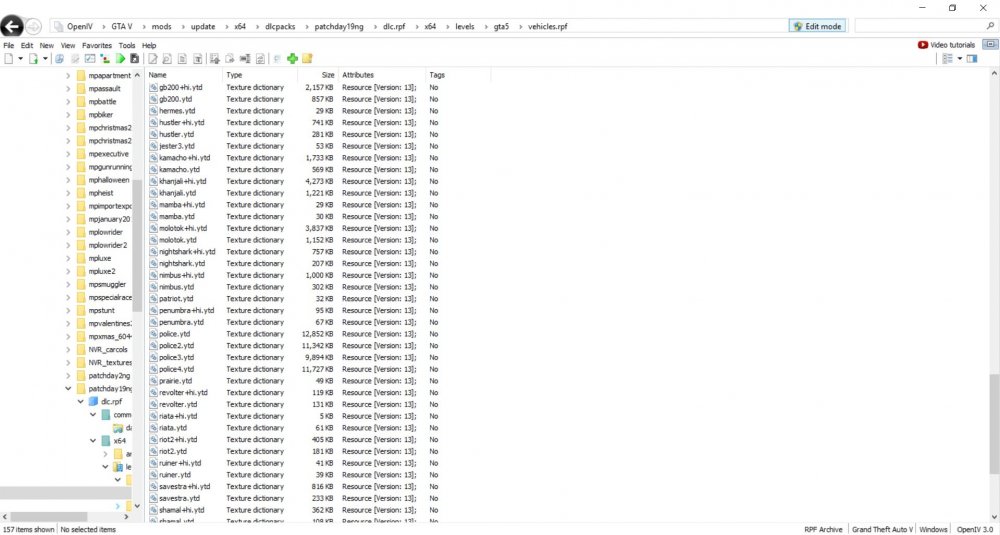Open the File menu
The image size is (1000, 535).
8,45
